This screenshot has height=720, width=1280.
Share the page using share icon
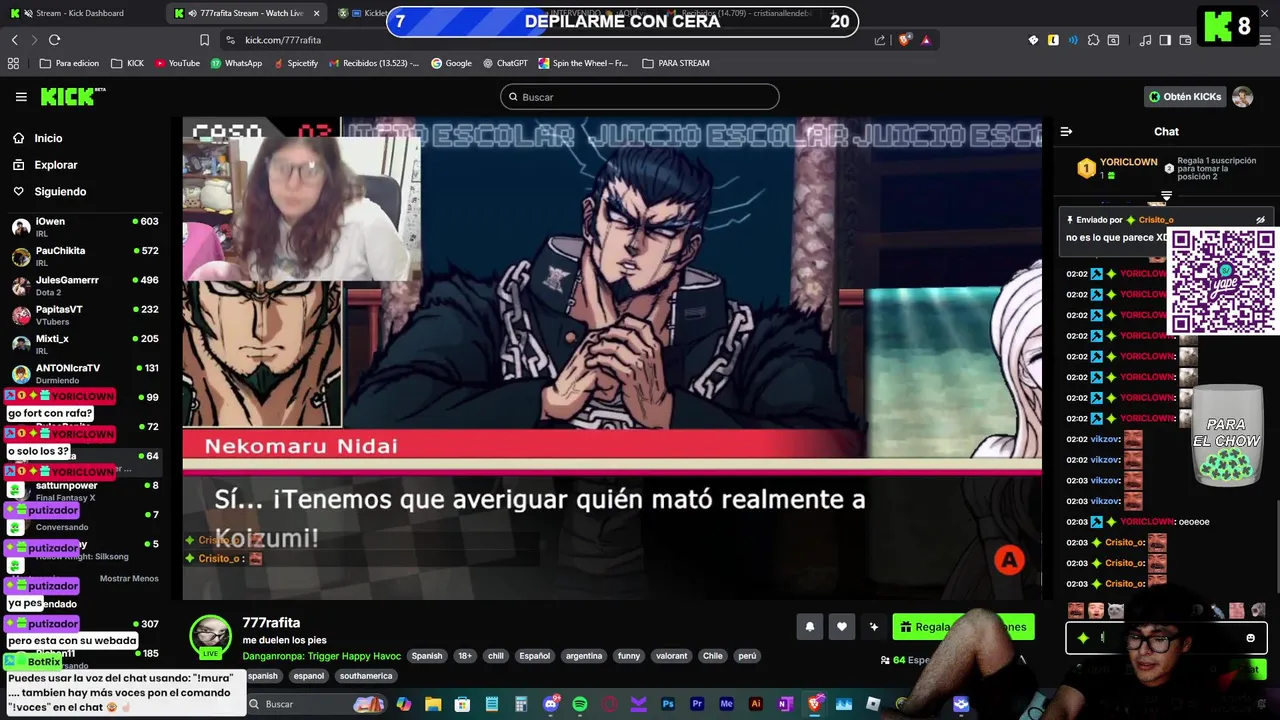[x=880, y=40]
